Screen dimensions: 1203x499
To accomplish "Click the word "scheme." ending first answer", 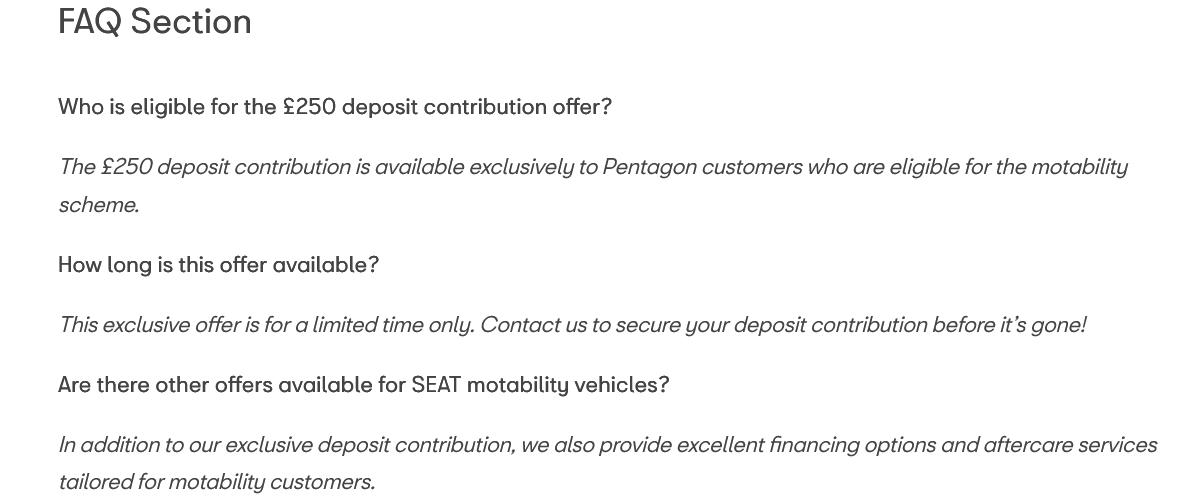I will pyautogui.click(x=98, y=205).
